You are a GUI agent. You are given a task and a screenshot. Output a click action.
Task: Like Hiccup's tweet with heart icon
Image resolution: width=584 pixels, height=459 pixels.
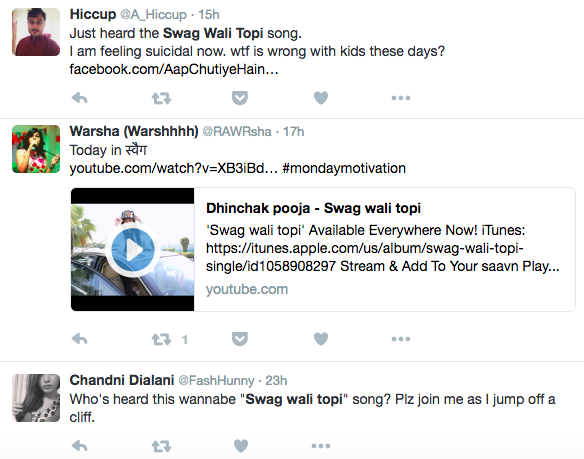coord(321,98)
